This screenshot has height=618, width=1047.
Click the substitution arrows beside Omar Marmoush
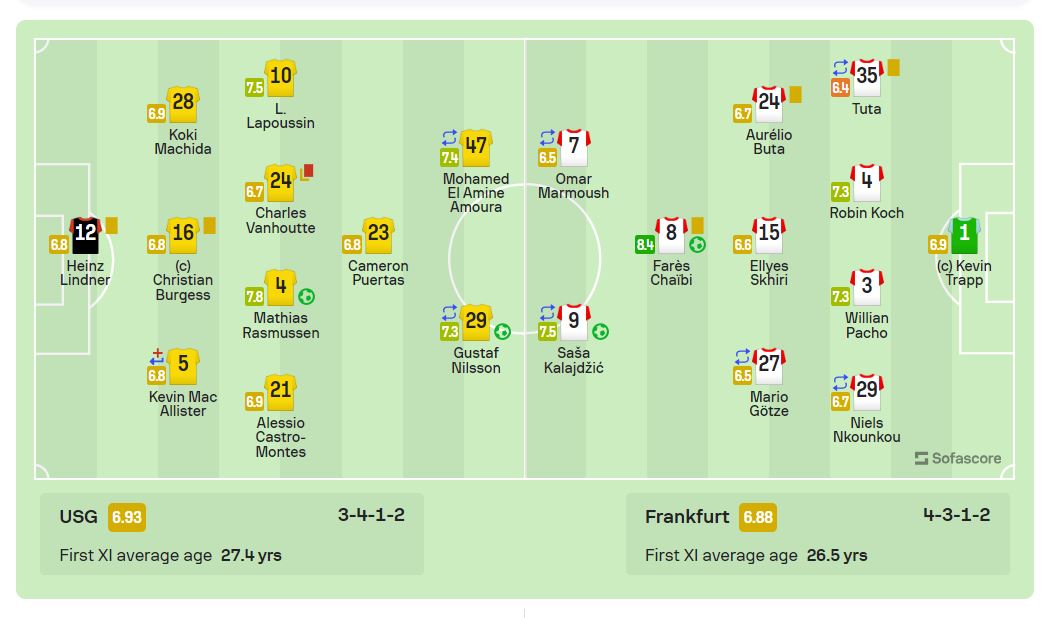point(547,138)
